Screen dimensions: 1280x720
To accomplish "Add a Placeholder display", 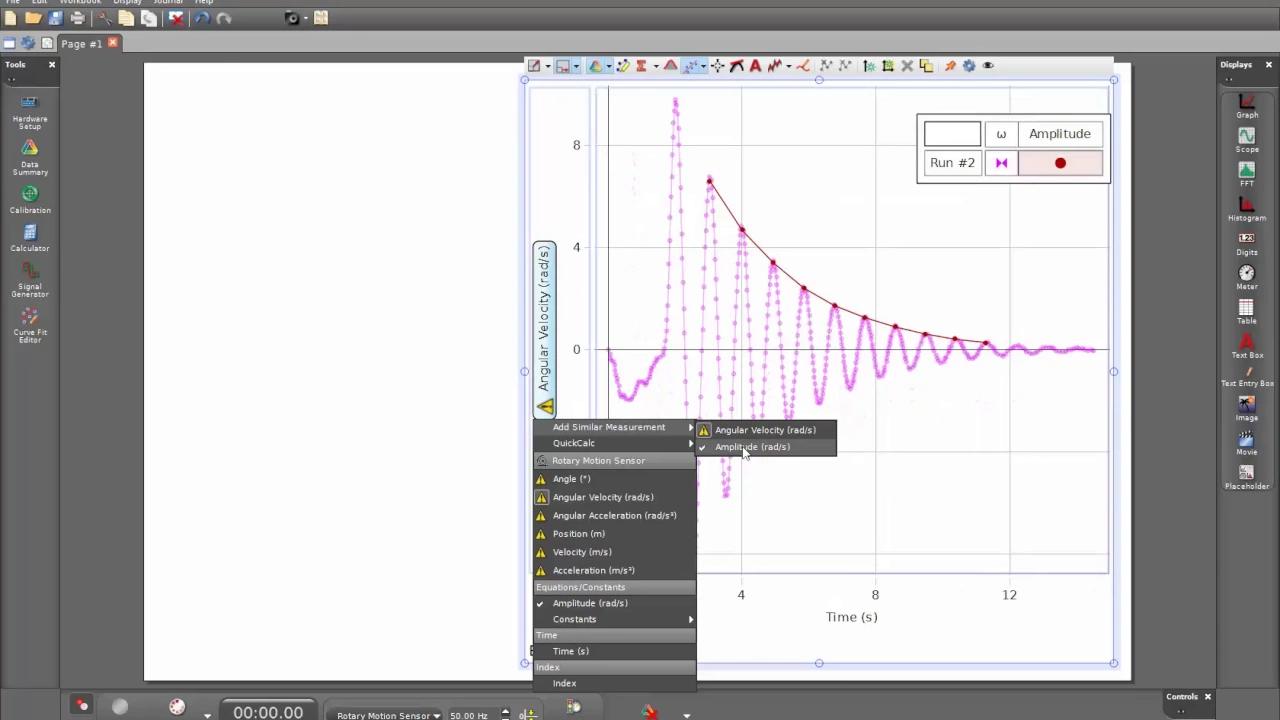I will coord(1246,477).
